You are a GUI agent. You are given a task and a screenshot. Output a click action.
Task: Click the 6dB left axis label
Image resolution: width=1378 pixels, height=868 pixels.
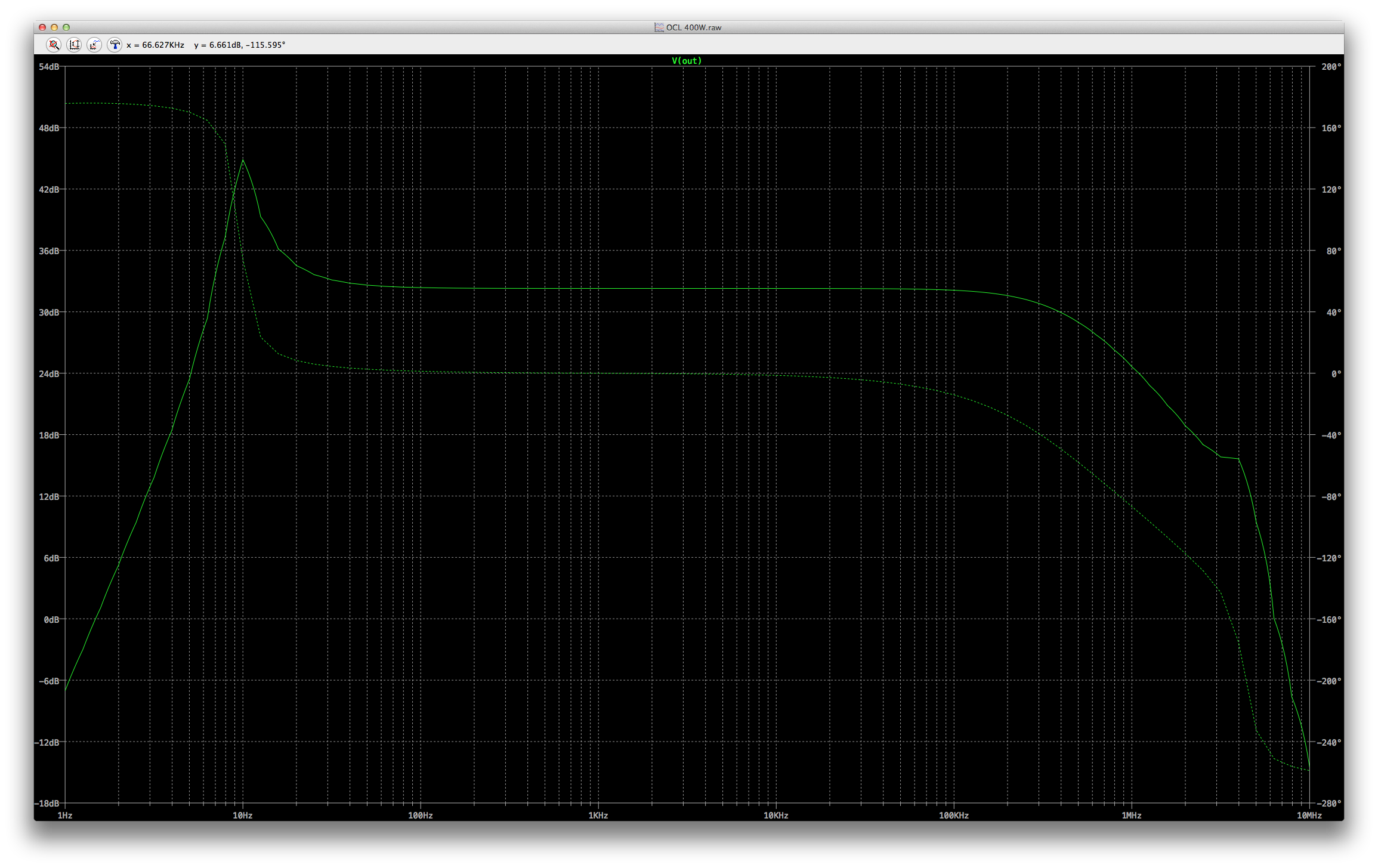[x=51, y=558]
